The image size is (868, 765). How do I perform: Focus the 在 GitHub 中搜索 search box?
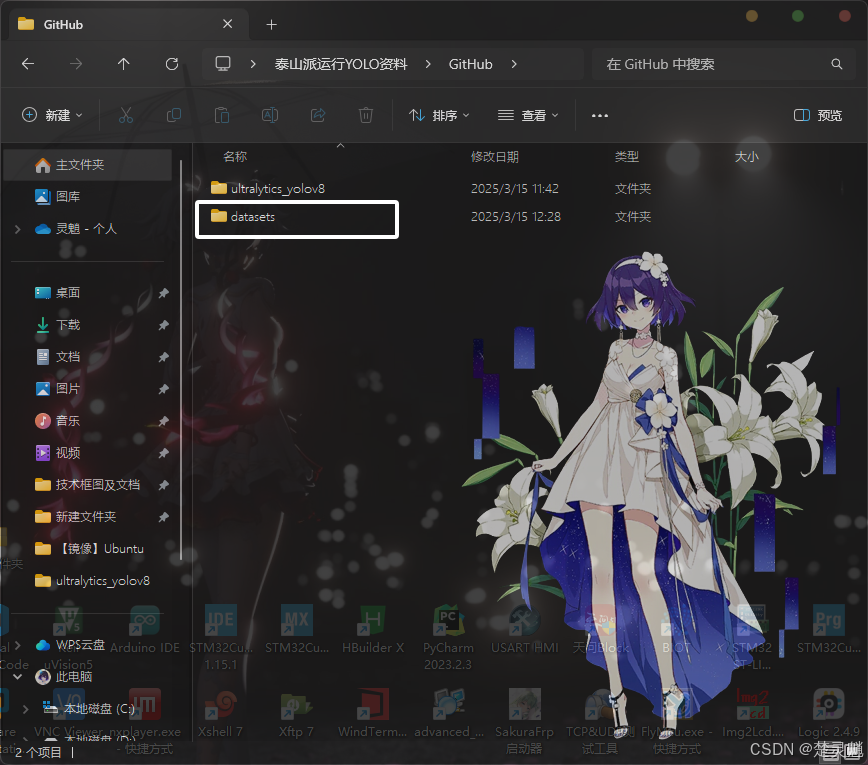pyautogui.click(x=724, y=64)
